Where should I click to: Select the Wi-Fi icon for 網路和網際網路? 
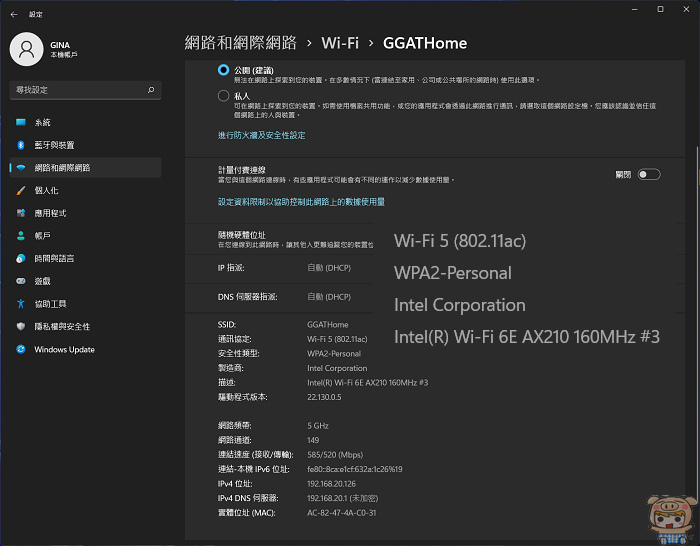(x=21, y=168)
